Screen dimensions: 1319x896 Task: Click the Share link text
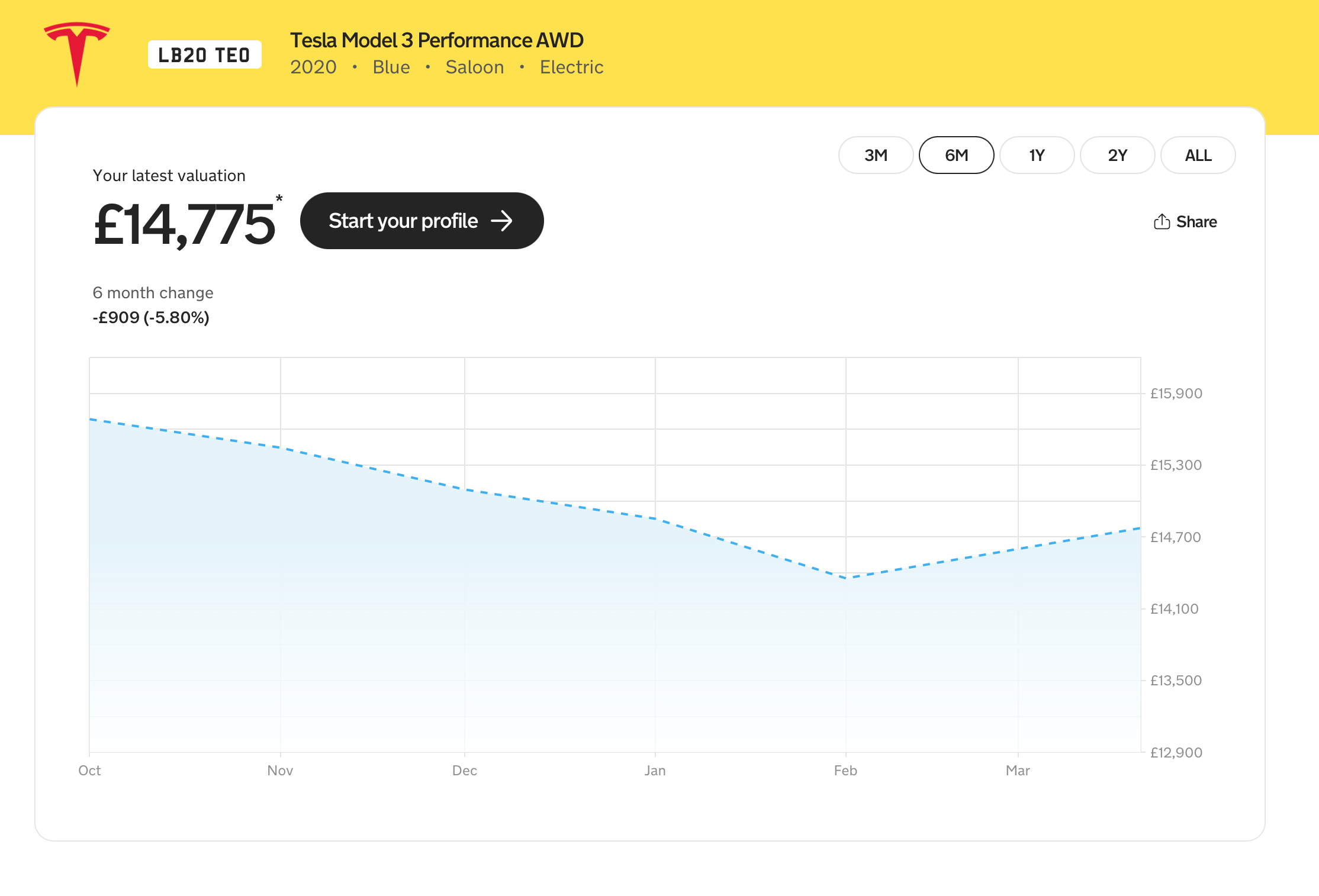(1196, 222)
